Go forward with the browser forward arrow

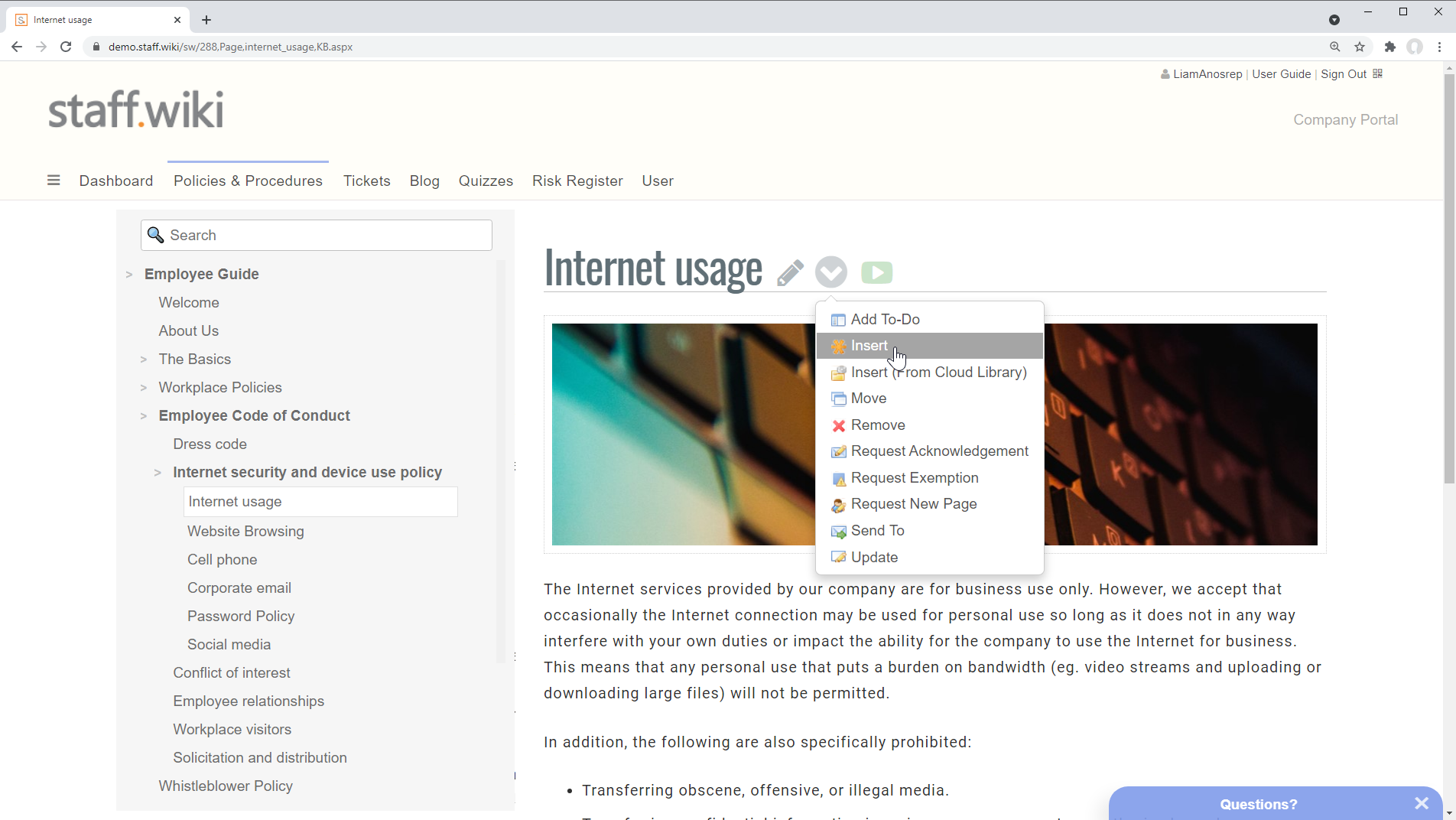coord(41,47)
